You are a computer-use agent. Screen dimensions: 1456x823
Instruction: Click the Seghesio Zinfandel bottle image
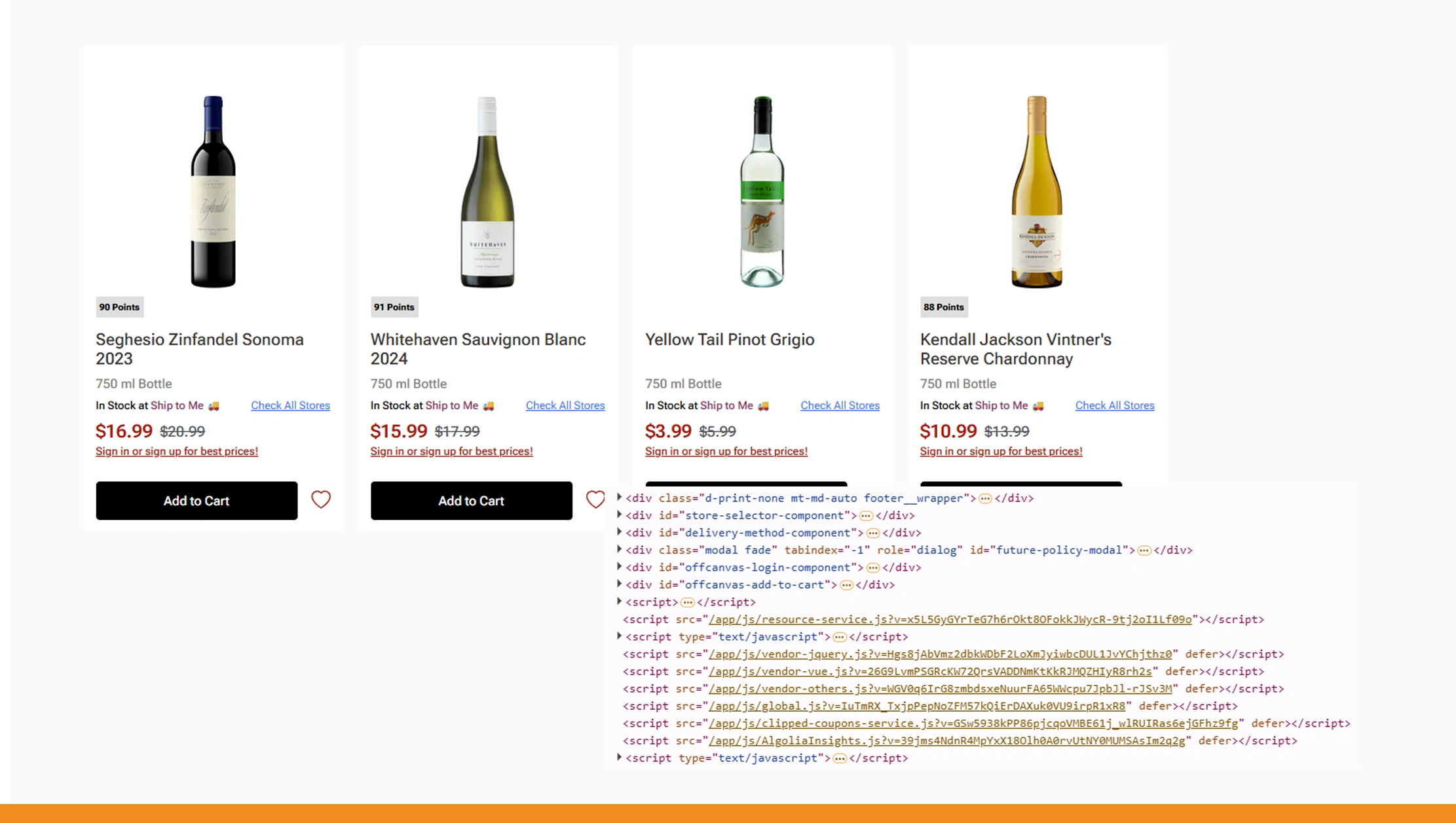[x=214, y=193]
